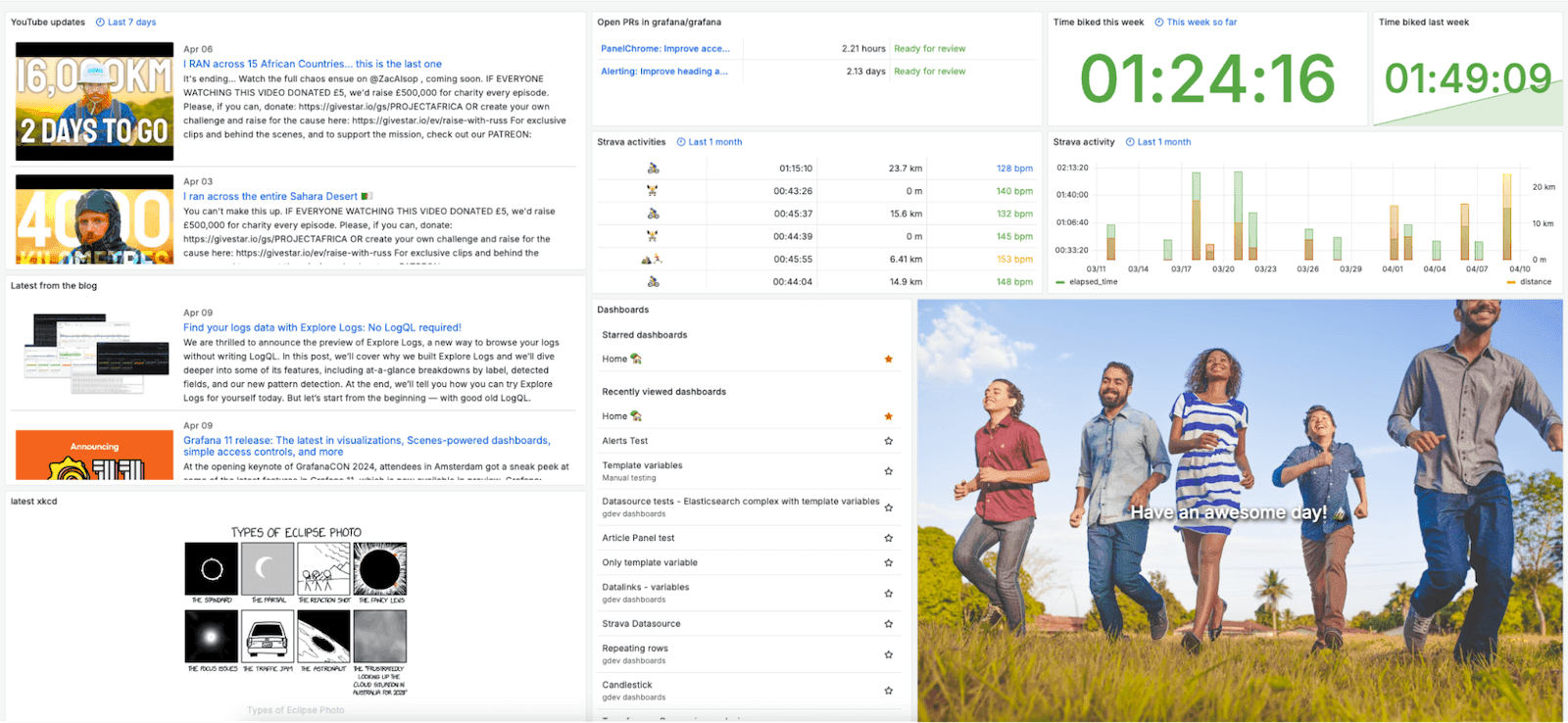The width and height of the screenshot is (1568, 723).
Task: Click the 'This week so far' time range
Action: (1196, 22)
